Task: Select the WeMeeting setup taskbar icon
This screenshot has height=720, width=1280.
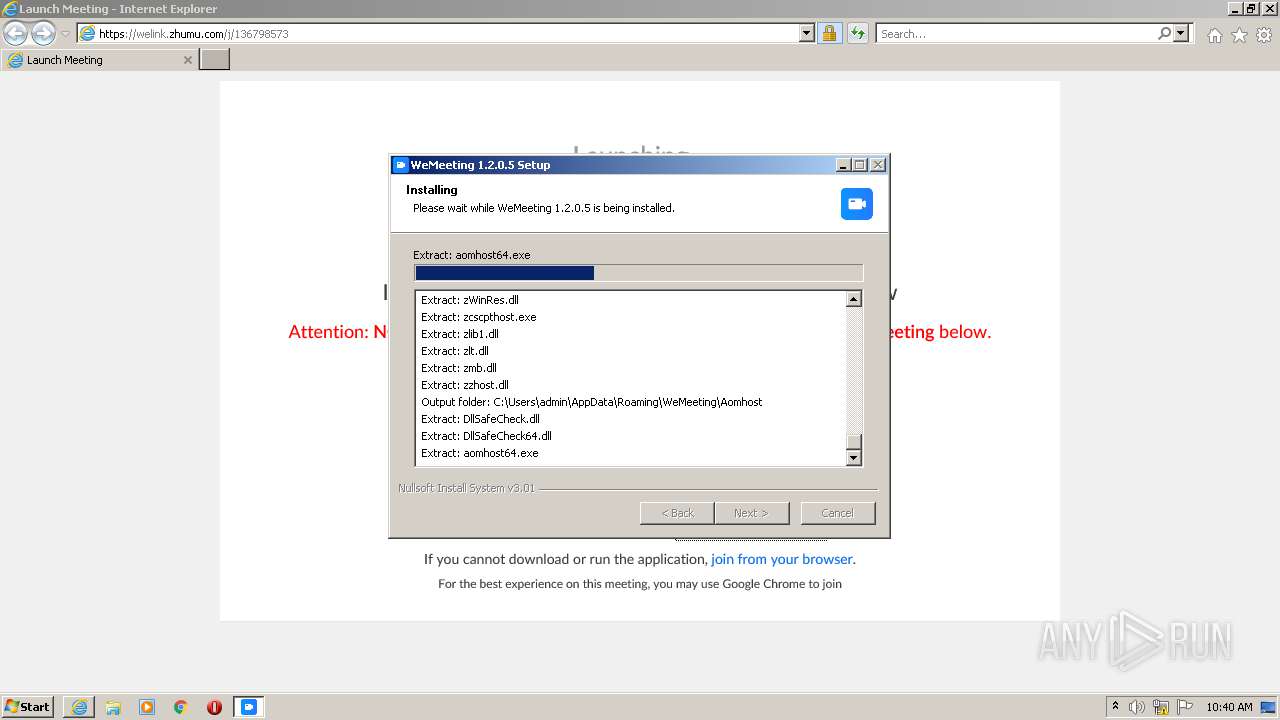Action: 249,707
